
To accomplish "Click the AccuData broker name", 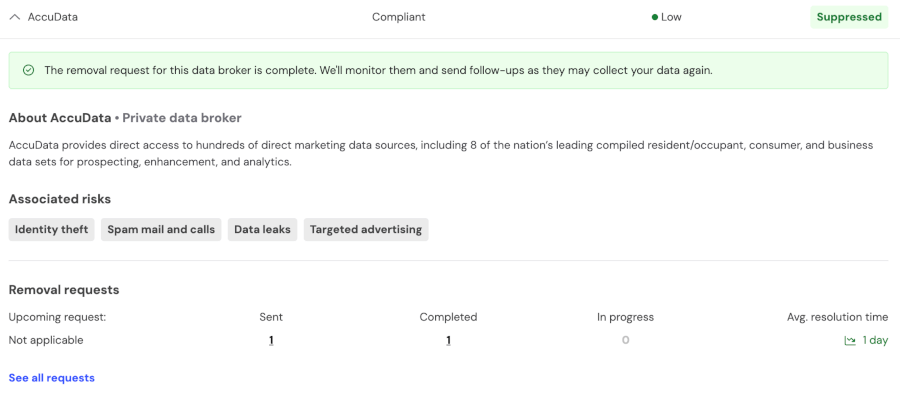I will click(53, 17).
